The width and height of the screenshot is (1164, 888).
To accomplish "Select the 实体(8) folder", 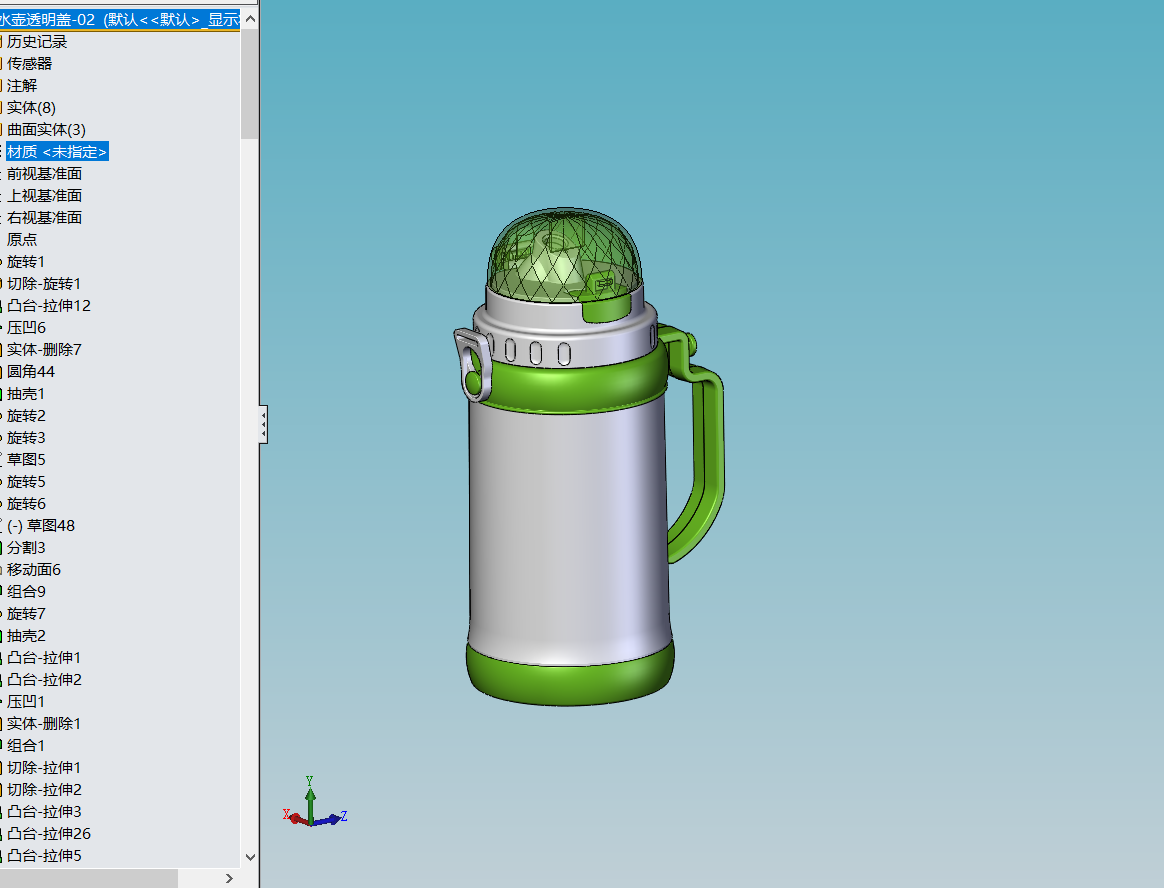I will click(x=31, y=108).
